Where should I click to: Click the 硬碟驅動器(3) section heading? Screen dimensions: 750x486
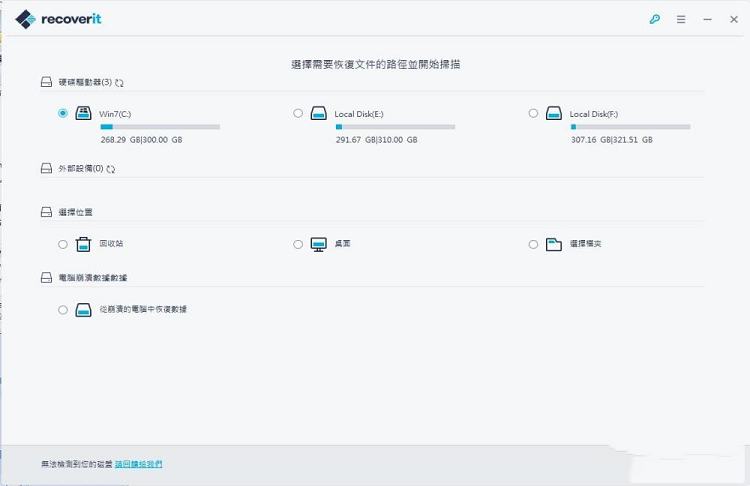pos(85,82)
